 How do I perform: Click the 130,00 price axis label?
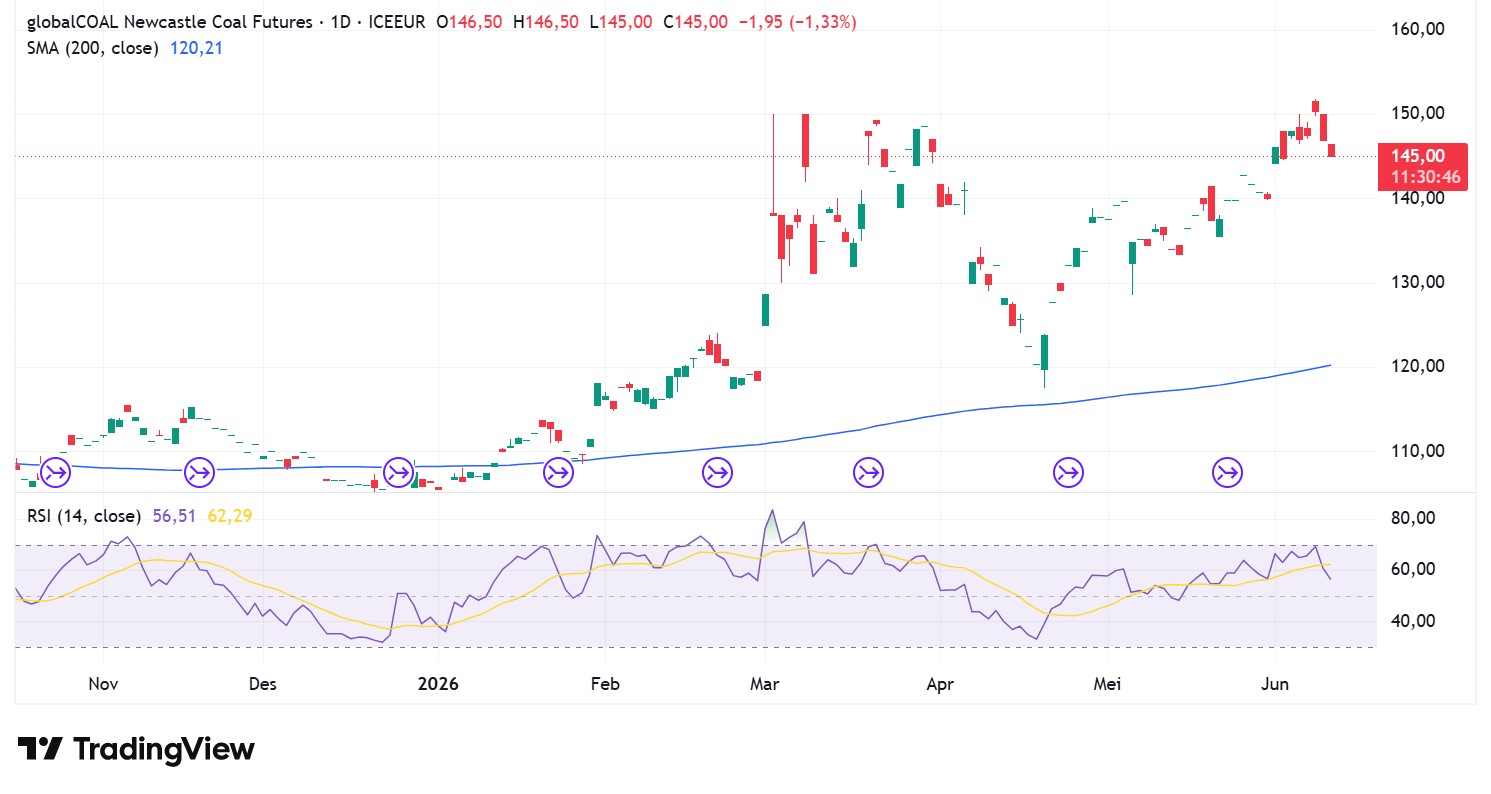pyautogui.click(x=1419, y=282)
